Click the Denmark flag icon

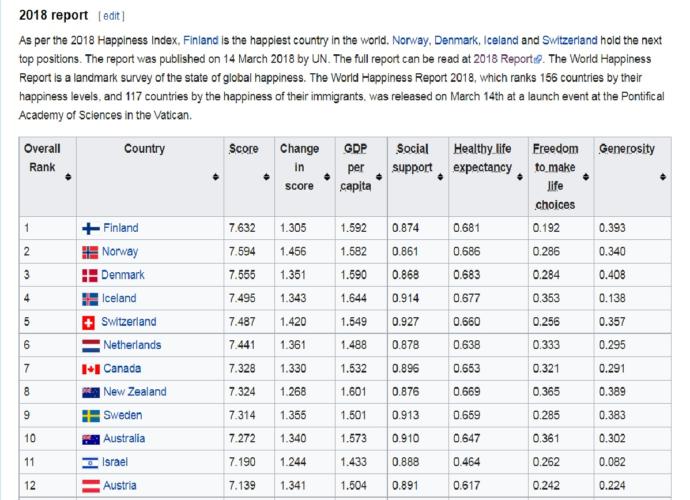pos(90,276)
